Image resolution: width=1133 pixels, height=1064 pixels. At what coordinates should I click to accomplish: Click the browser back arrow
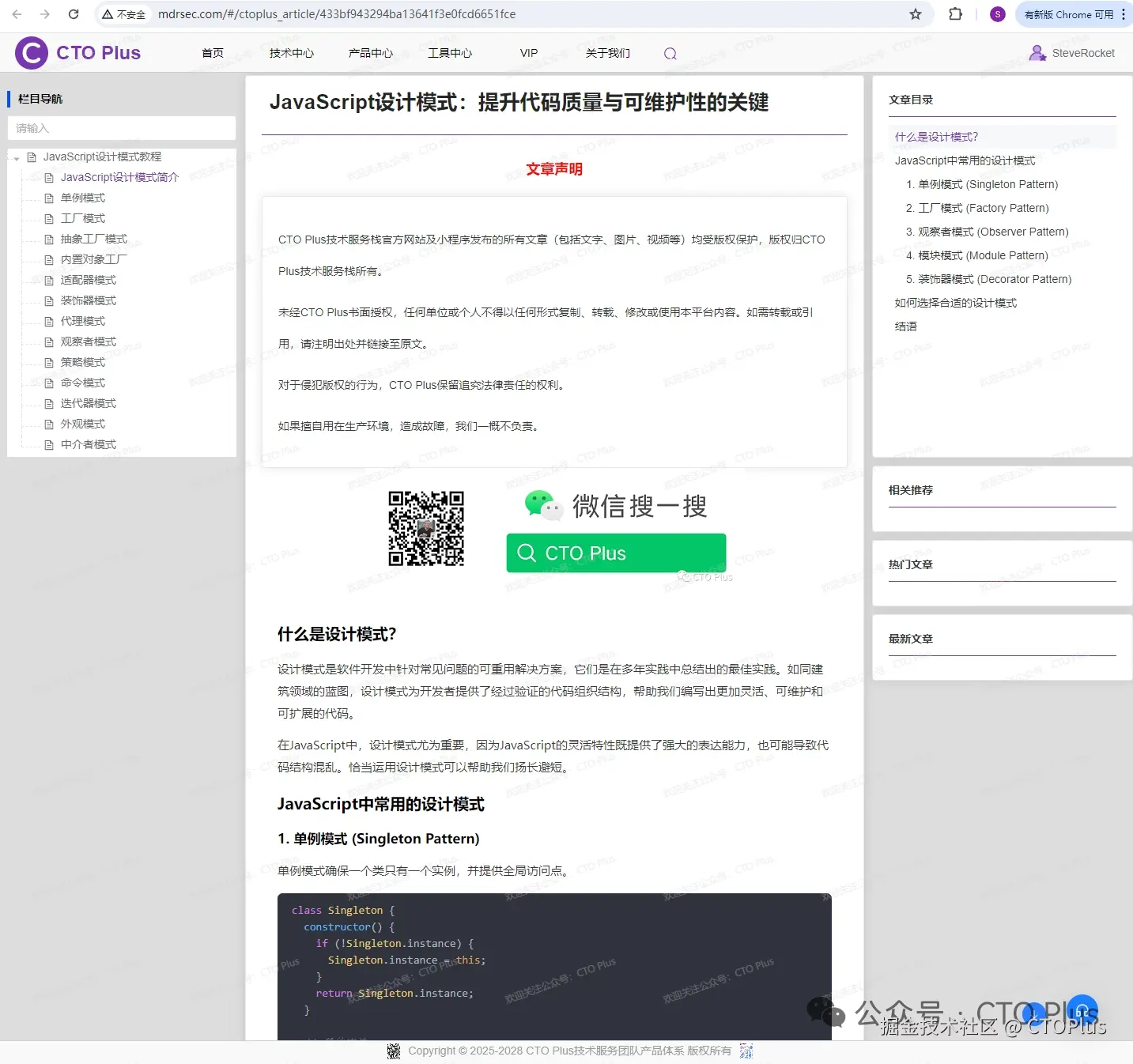point(16,13)
